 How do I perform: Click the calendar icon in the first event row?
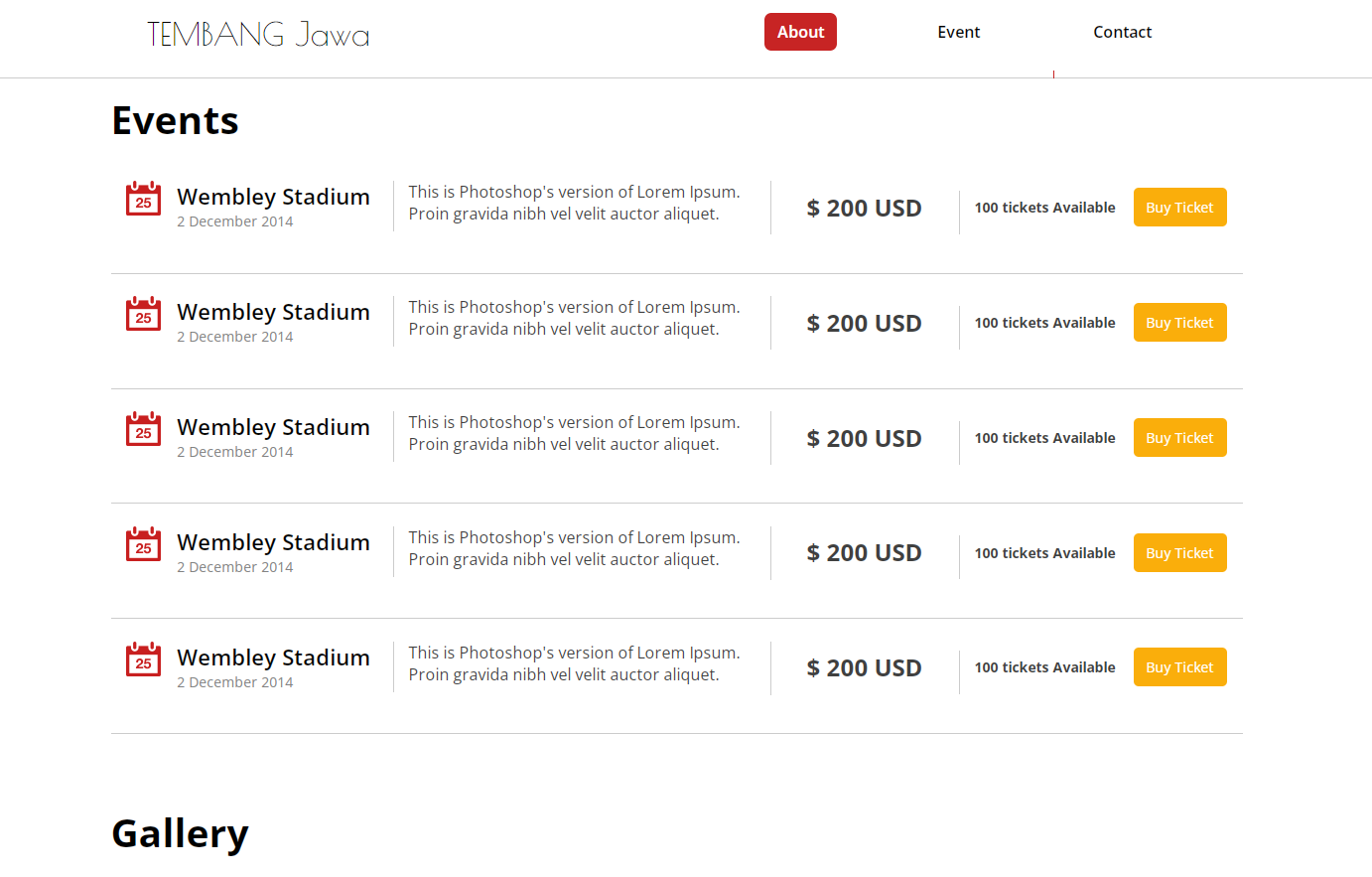[x=143, y=199]
